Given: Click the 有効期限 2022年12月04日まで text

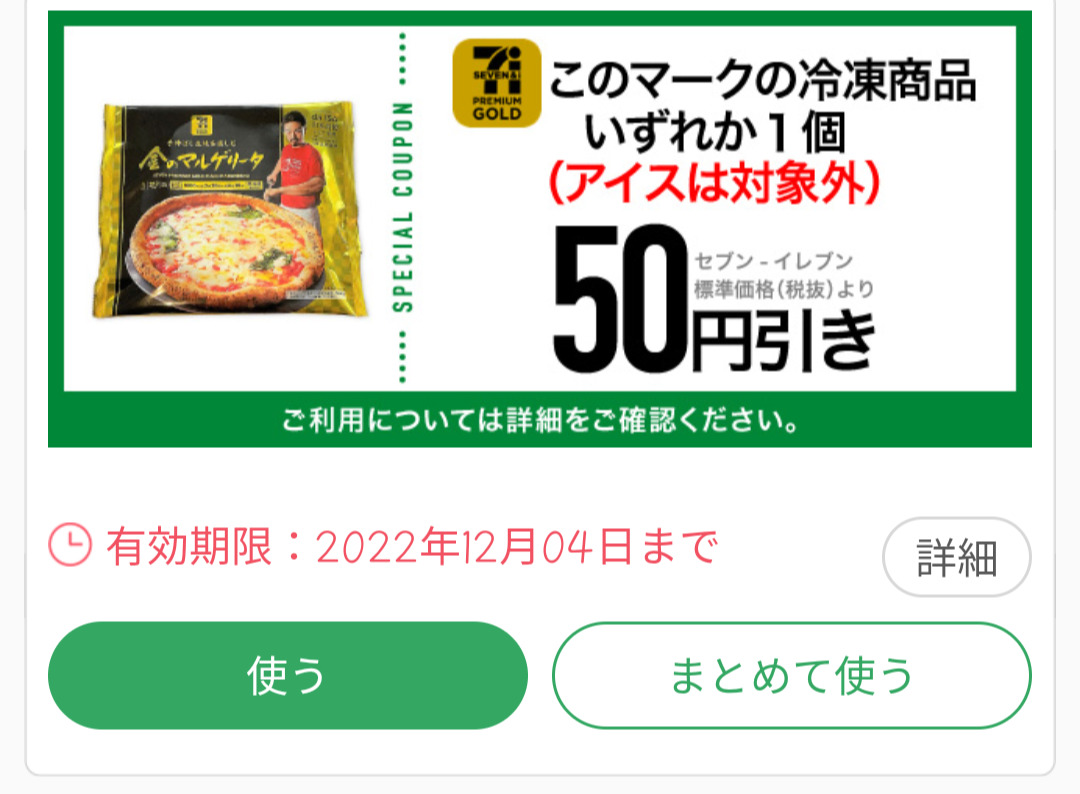Looking at the screenshot, I should [412, 547].
